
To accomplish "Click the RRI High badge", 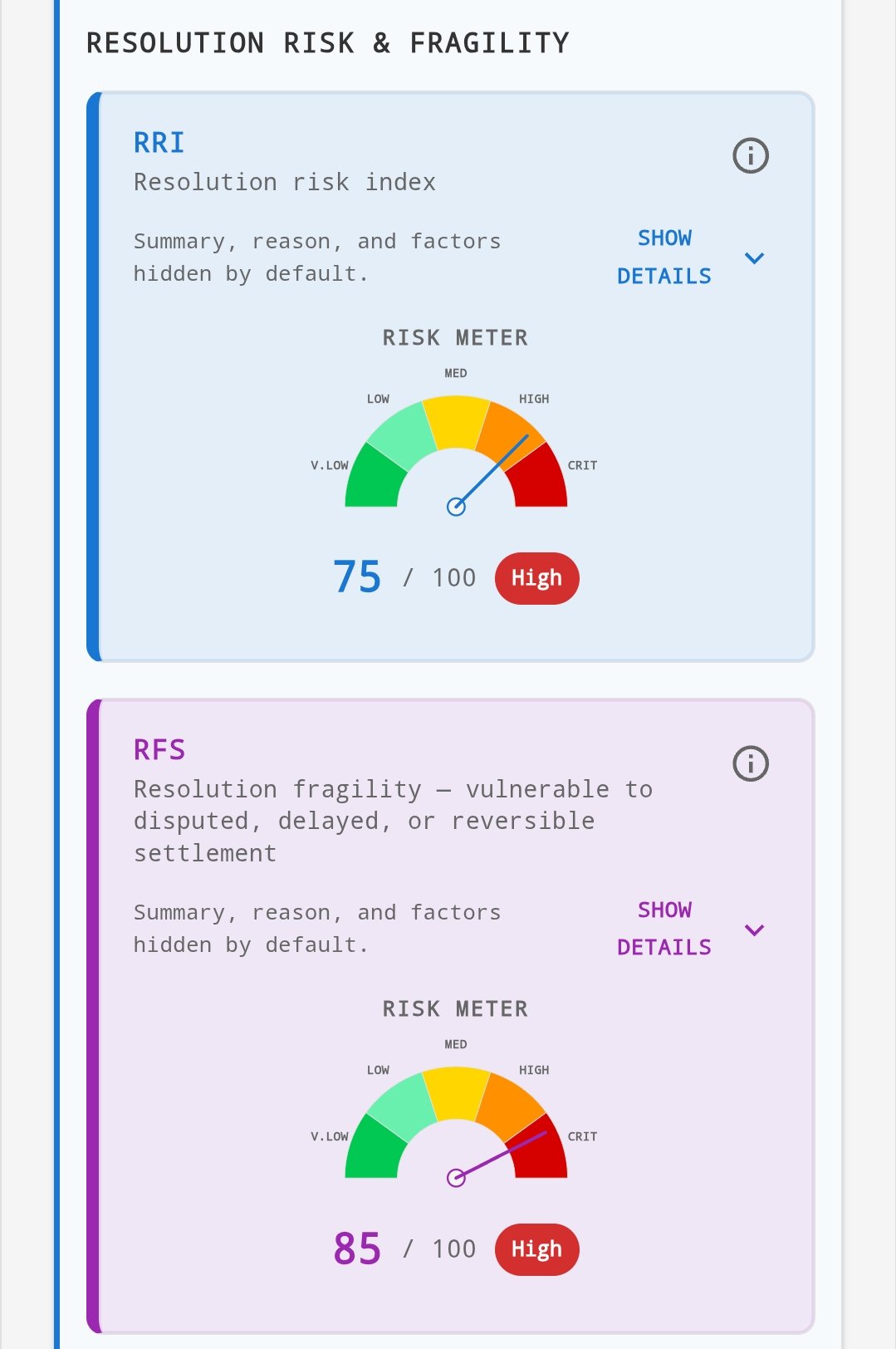I will (536, 578).
